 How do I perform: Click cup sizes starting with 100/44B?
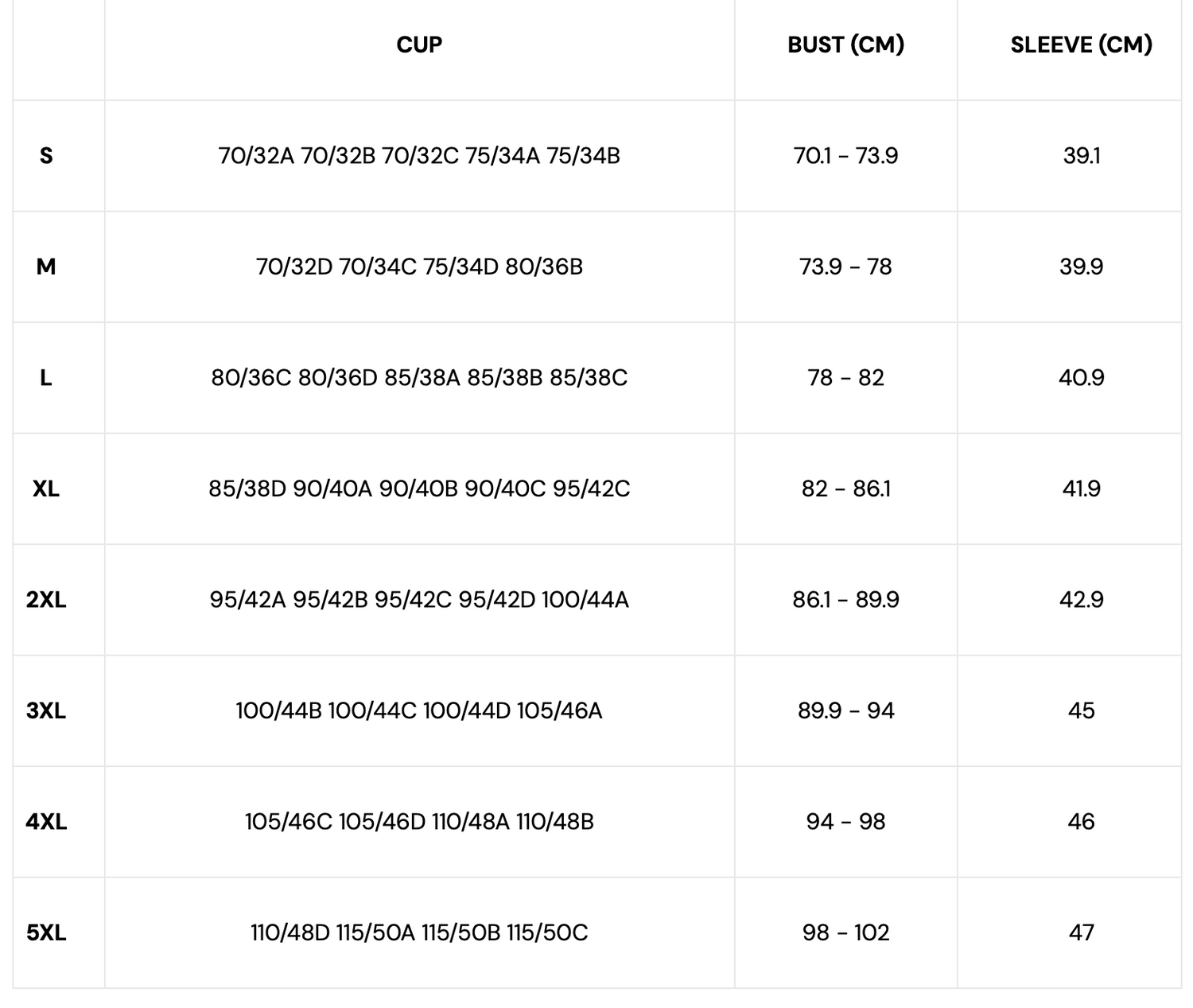click(x=419, y=710)
